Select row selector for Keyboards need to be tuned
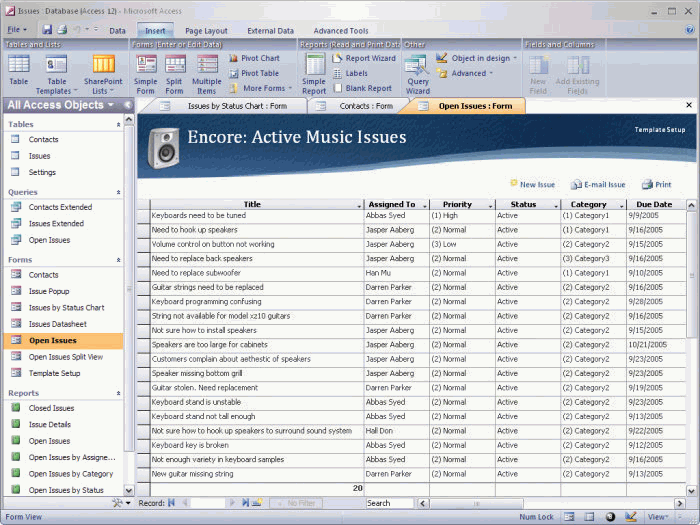The width and height of the screenshot is (700, 525). tap(144, 216)
